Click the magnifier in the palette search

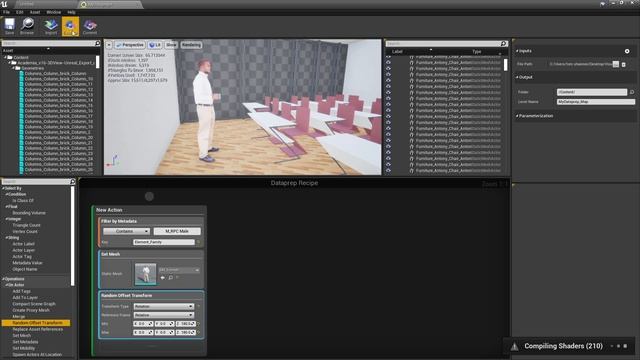tap(73, 181)
